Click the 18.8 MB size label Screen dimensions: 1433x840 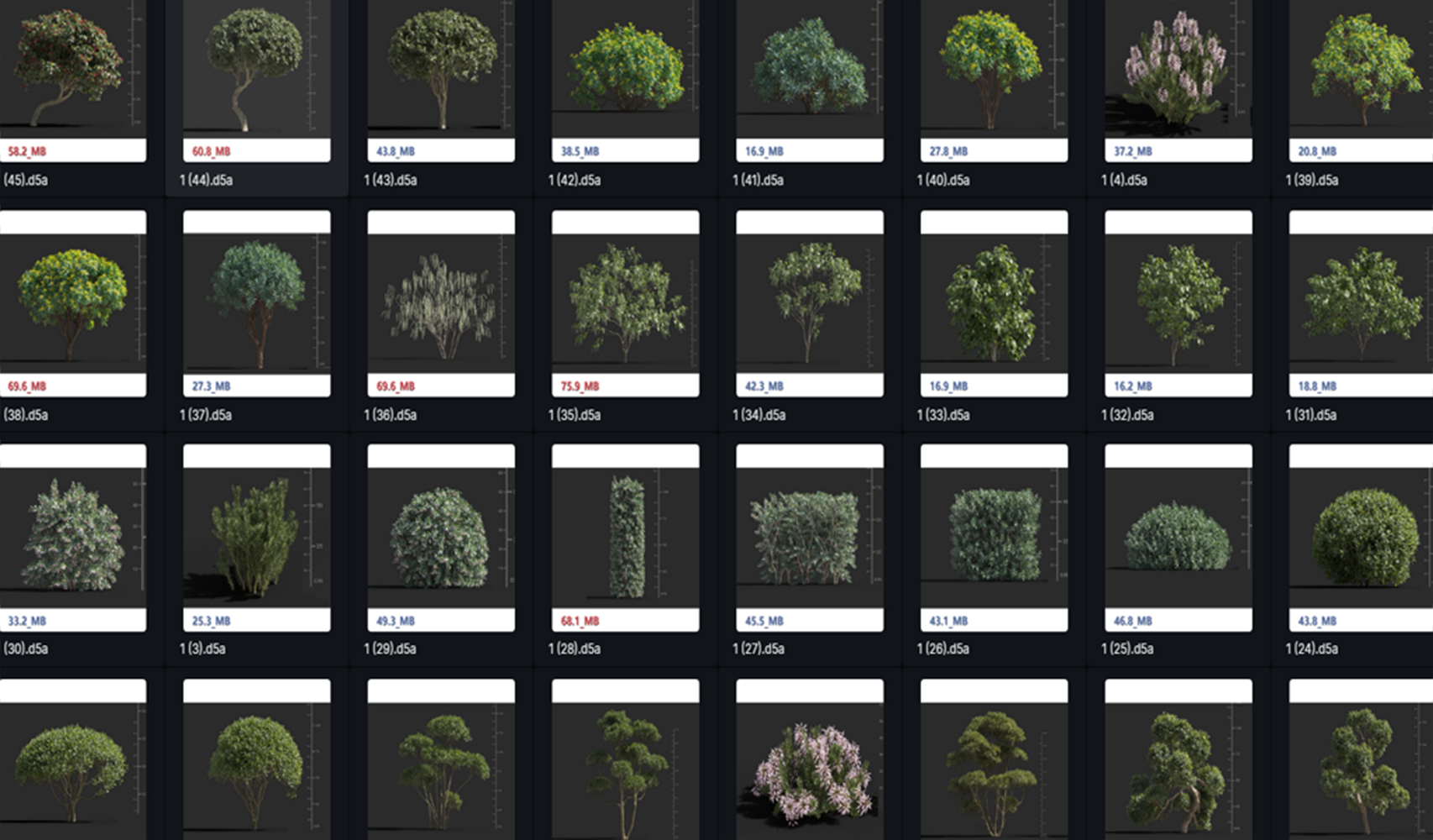[1316, 386]
